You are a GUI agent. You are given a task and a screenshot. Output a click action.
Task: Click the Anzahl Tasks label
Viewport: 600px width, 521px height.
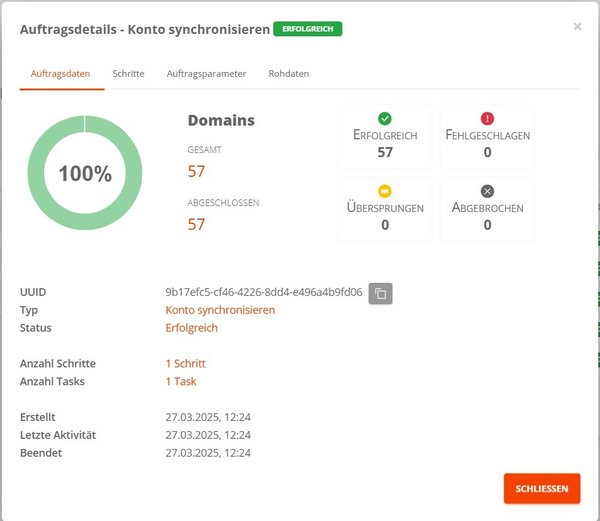[x=52, y=381]
